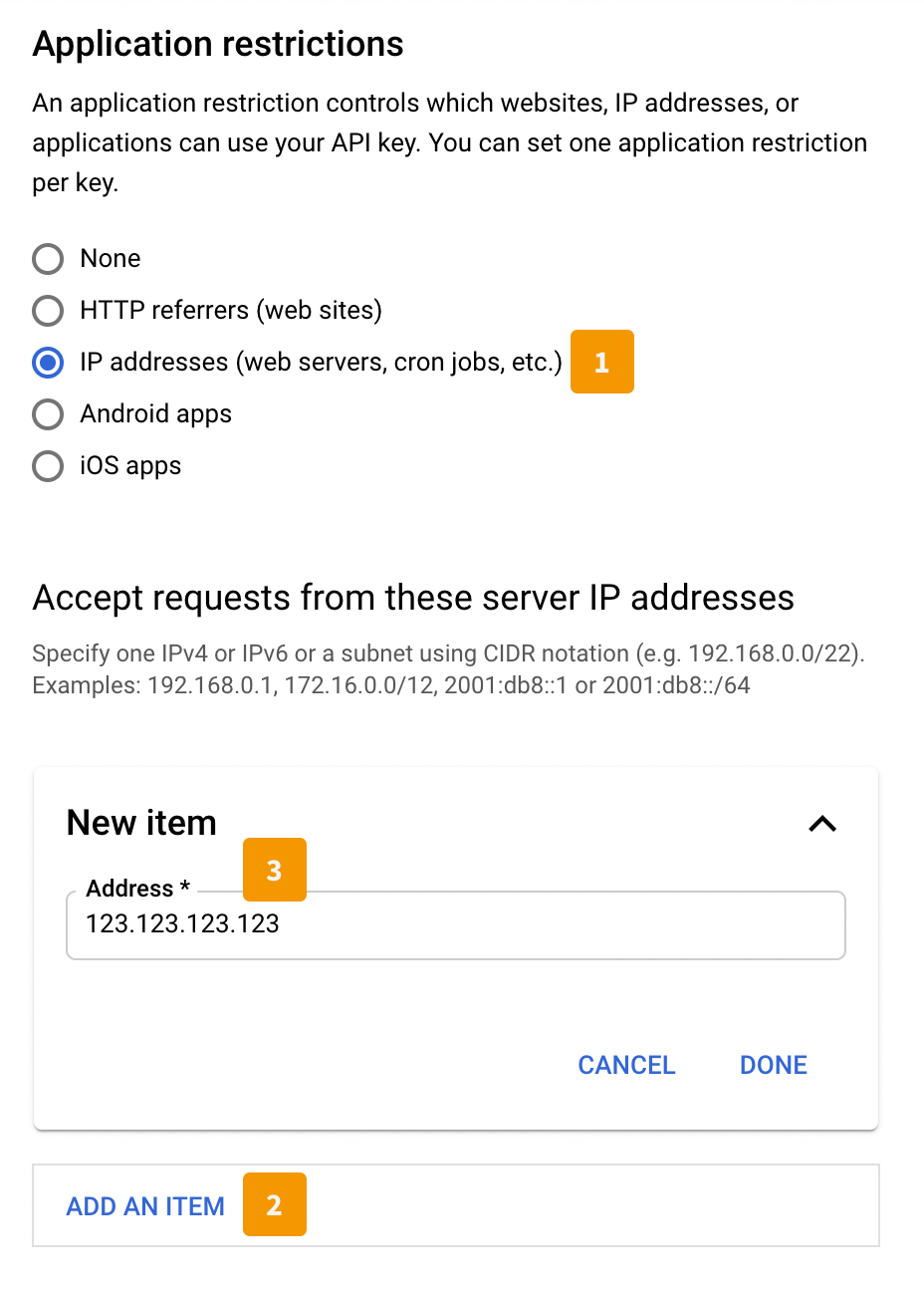The image size is (924, 1293).
Task: Click the Application restrictions heading
Action: (x=218, y=44)
